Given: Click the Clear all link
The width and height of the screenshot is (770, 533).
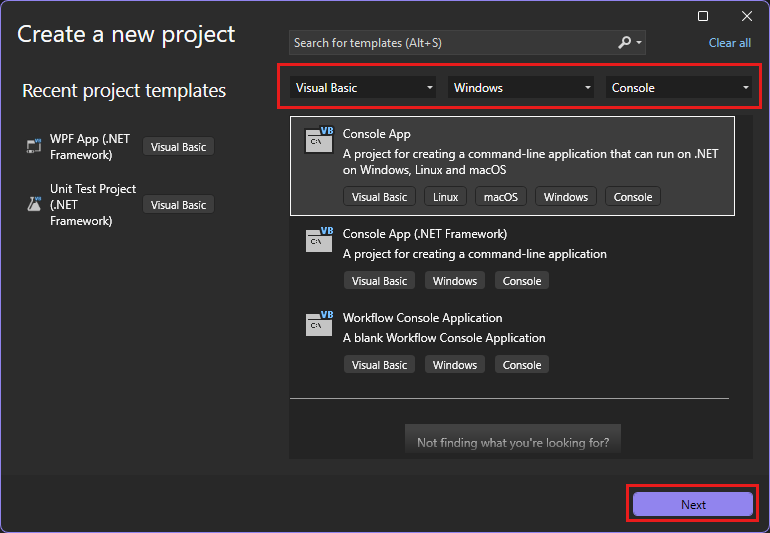Looking at the screenshot, I should tap(729, 43).
